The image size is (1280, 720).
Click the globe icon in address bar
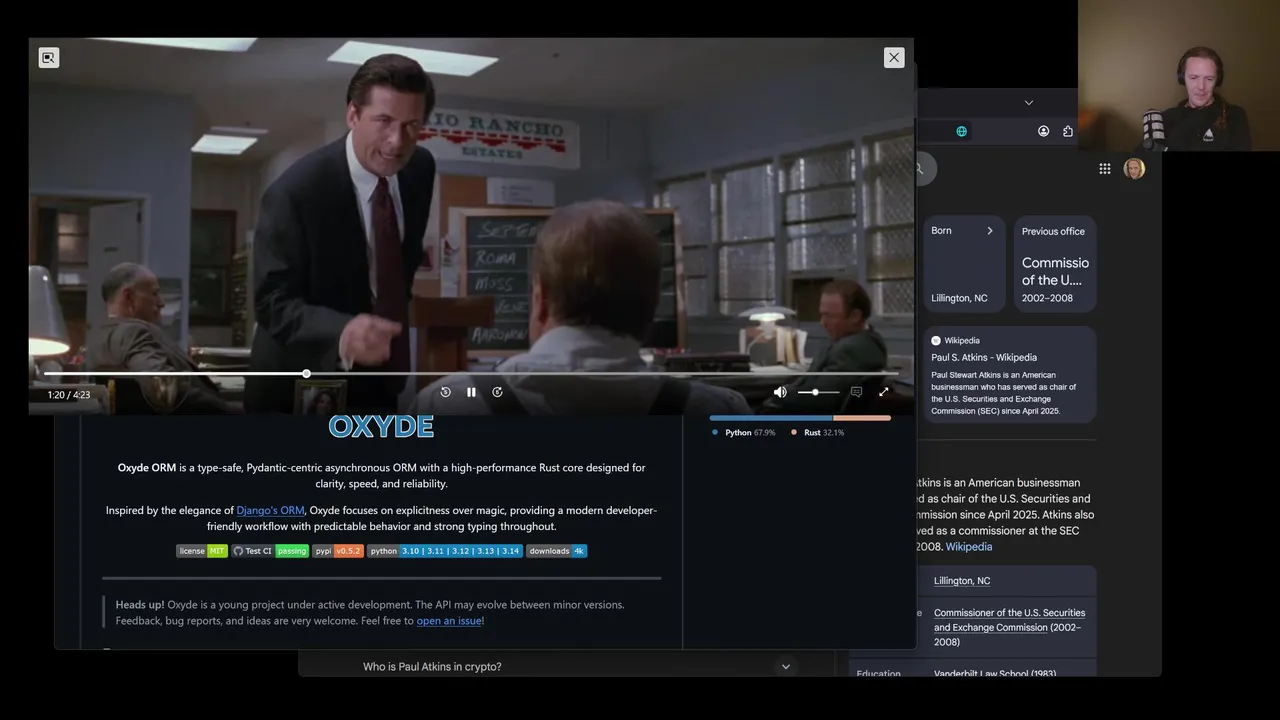(x=962, y=131)
